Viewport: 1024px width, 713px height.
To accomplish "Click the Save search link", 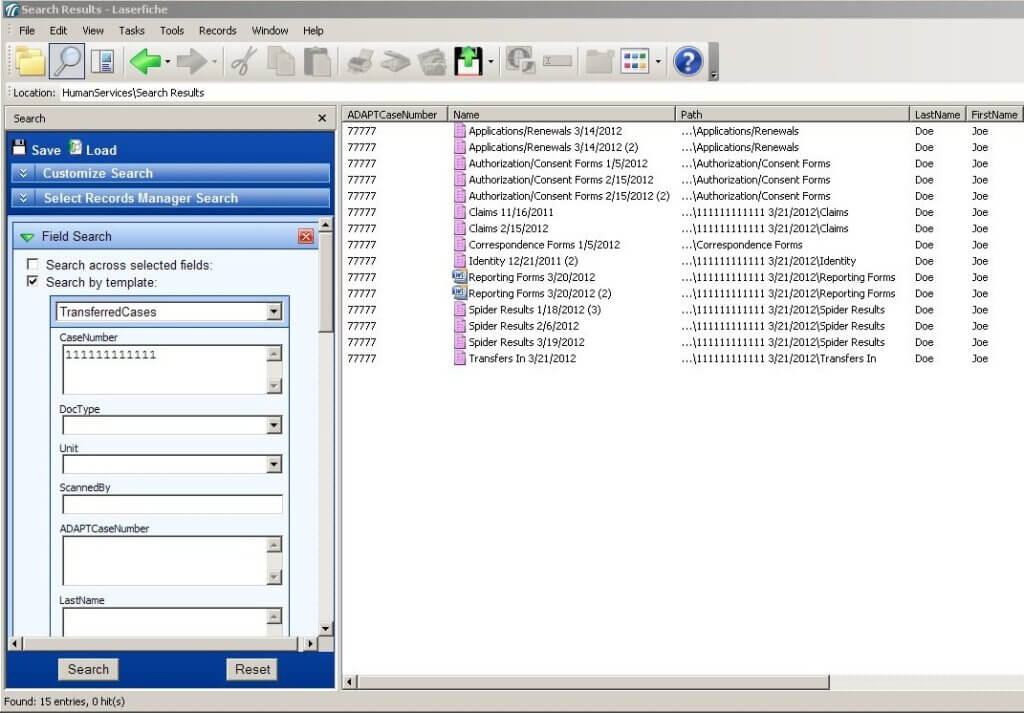I will [46, 150].
